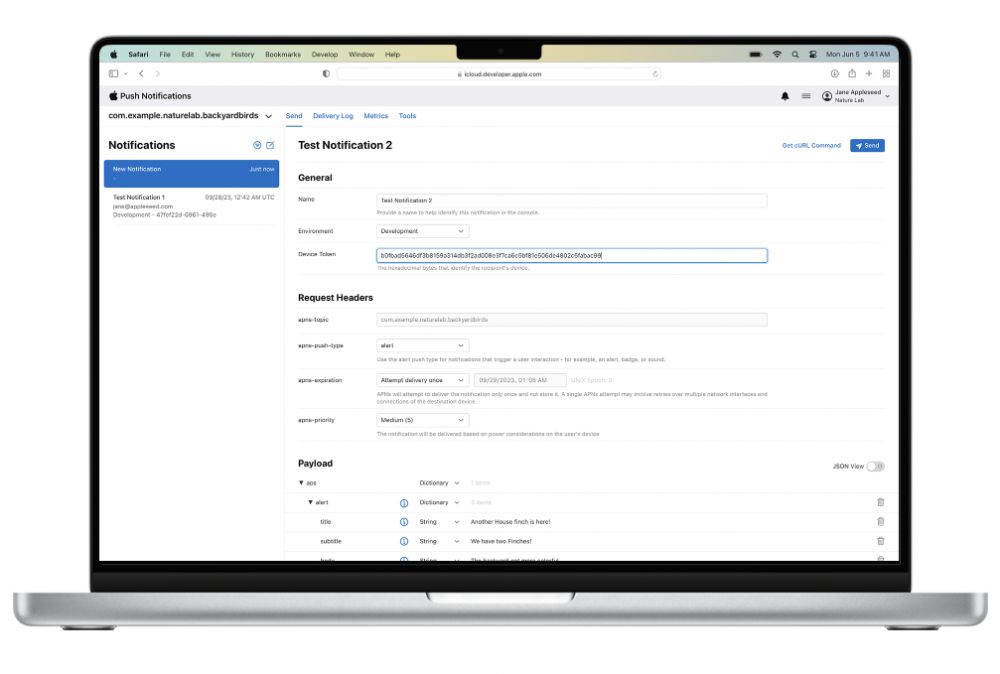Click the menu bar clock Mon Jun 5

(858, 55)
